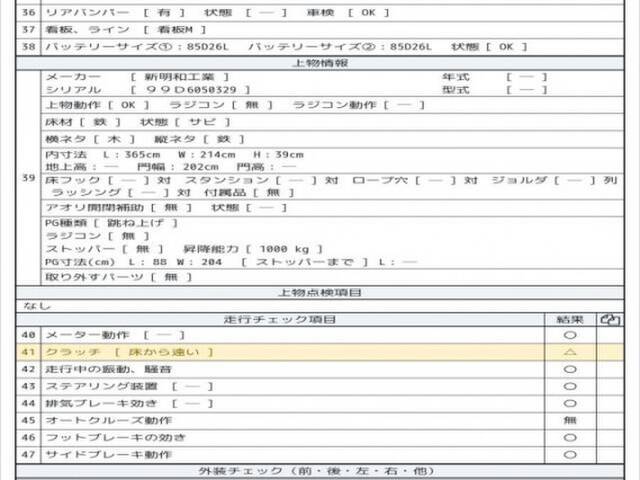Click the ジョルダ entry
This screenshot has width=640, height=480.
point(554,180)
